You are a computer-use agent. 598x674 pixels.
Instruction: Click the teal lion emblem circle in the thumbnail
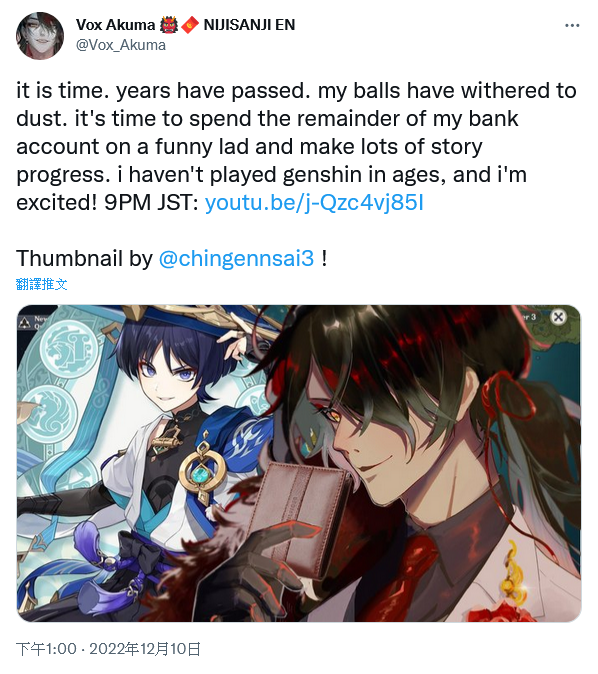tap(69, 349)
